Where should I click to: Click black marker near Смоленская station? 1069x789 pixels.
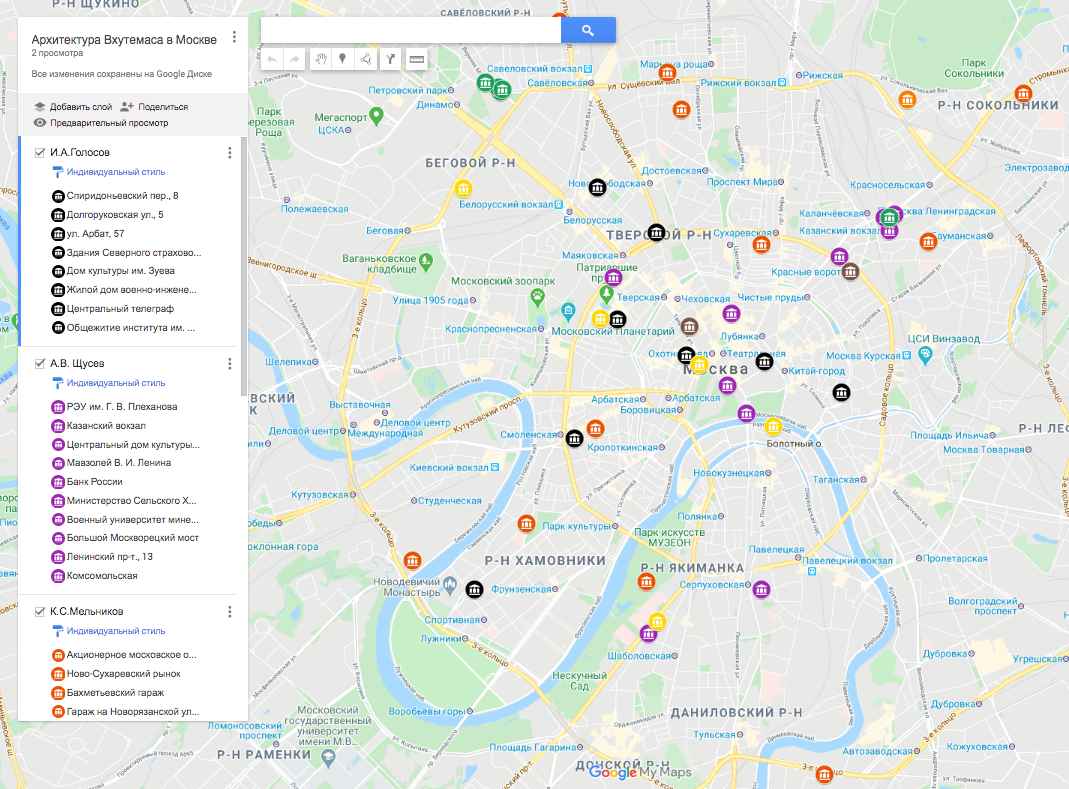click(x=575, y=438)
